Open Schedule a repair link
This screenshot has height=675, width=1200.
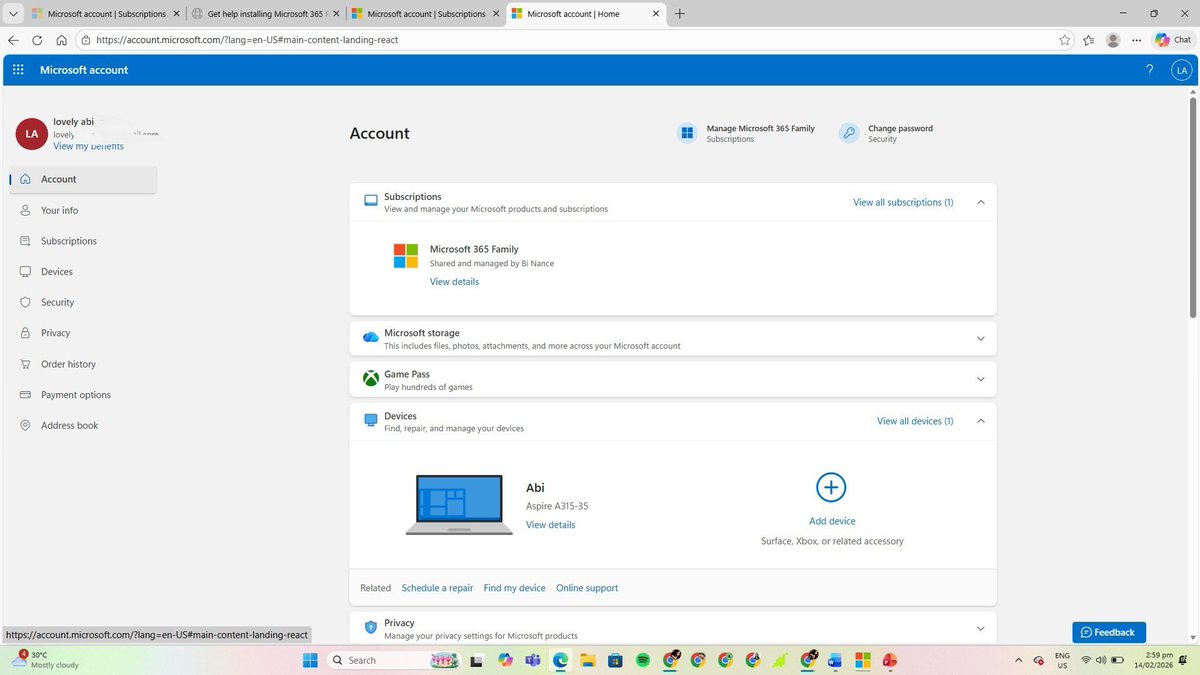[437, 588]
